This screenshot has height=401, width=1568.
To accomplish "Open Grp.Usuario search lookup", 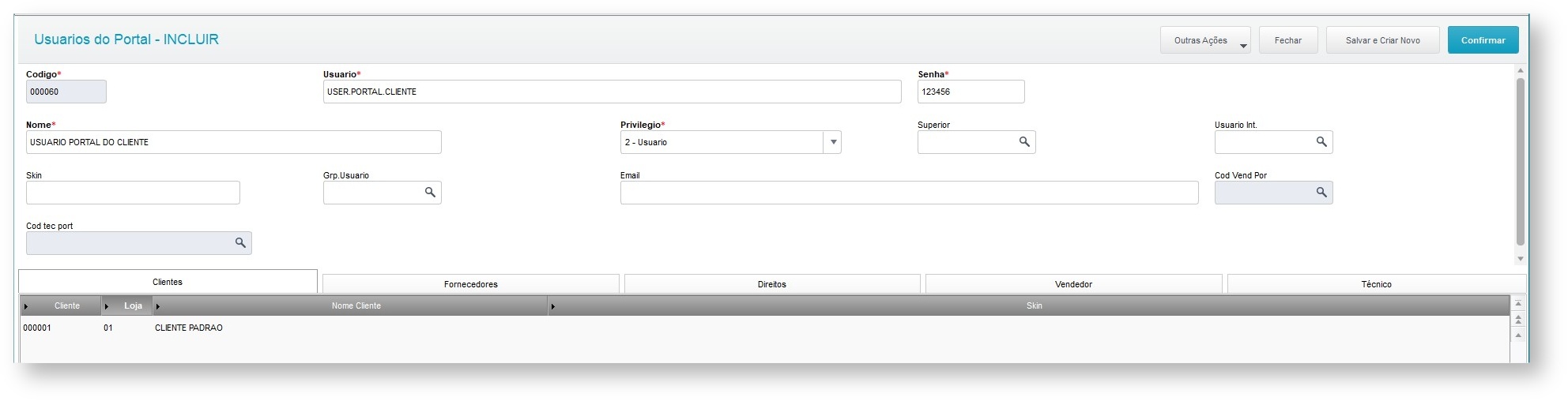I will click(x=430, y=193).
